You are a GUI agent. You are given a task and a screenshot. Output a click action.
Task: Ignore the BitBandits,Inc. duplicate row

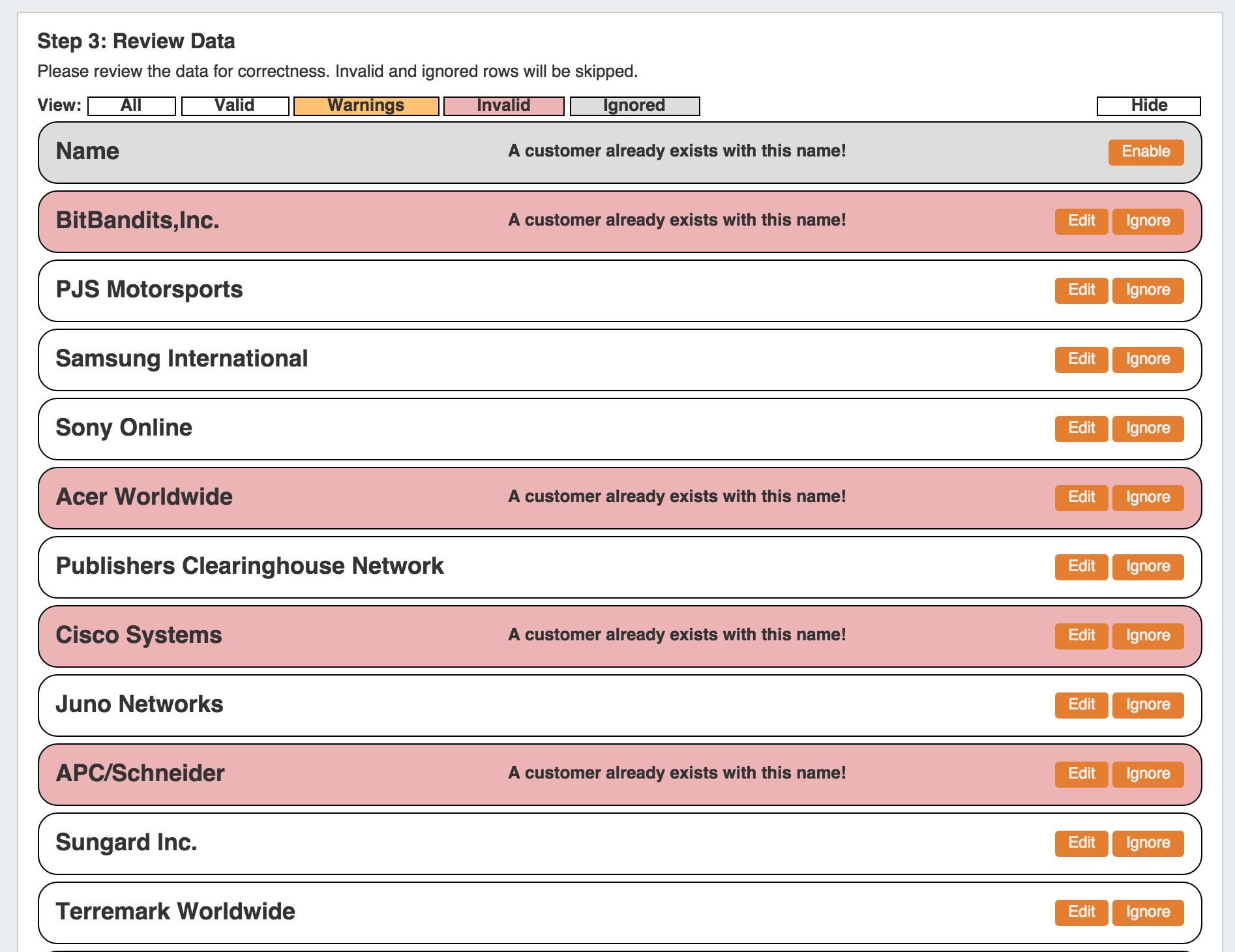pyautogui.click(x=1148, y=221)
